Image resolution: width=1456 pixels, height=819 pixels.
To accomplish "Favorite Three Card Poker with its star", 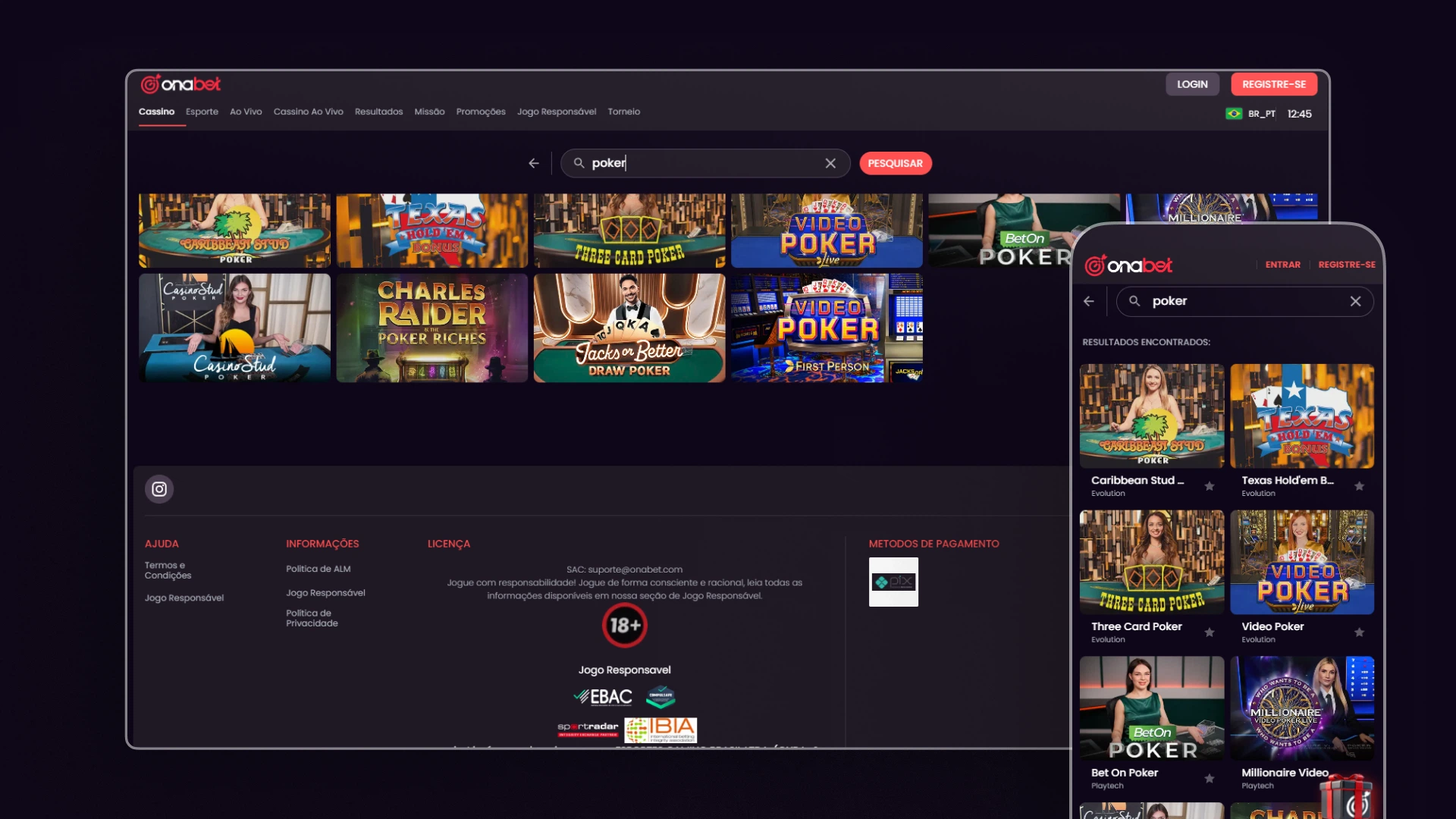I will pyautogui.click(x=1210, y=632).
